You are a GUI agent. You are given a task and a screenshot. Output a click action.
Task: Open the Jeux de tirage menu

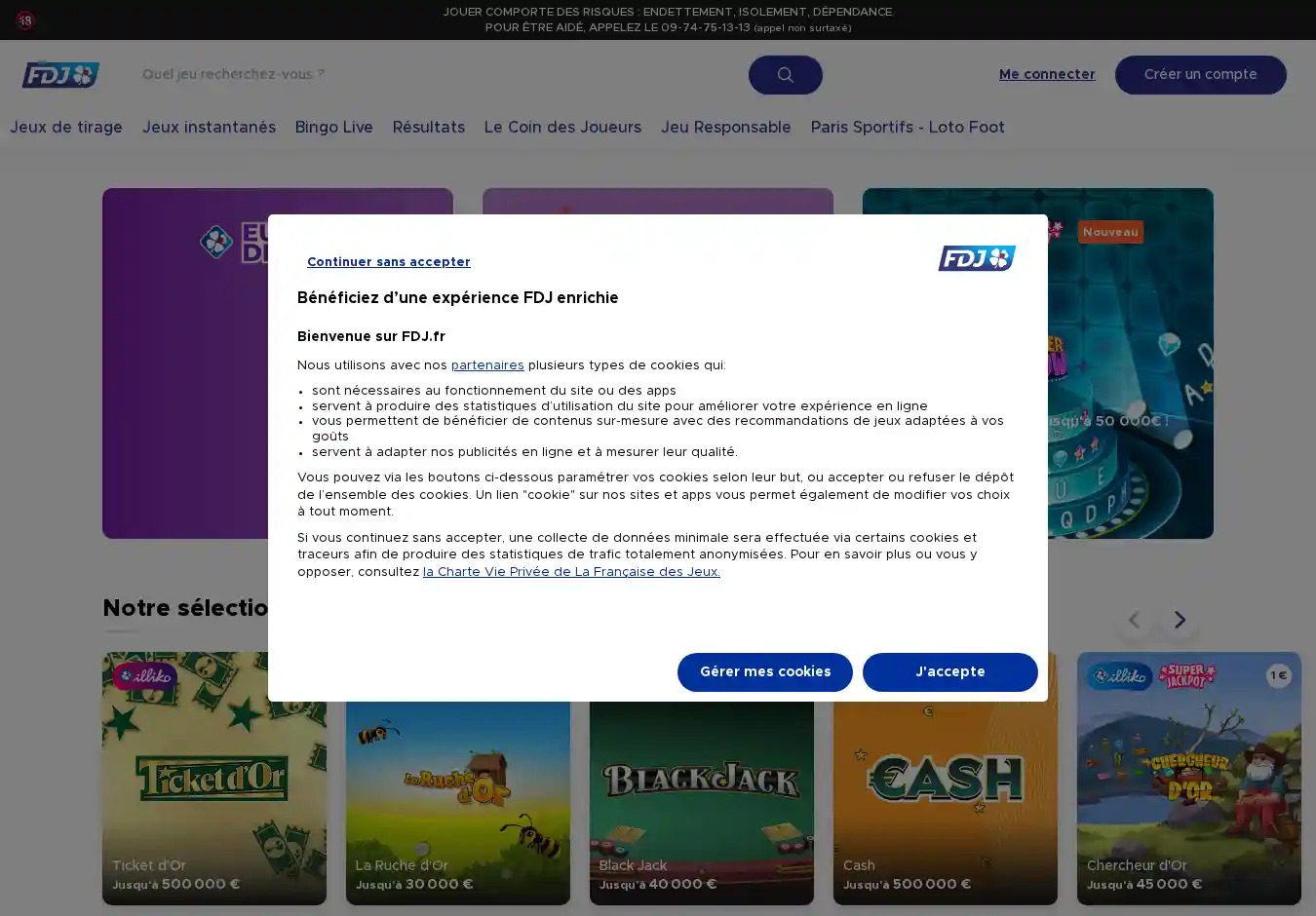tap(66, 128)
